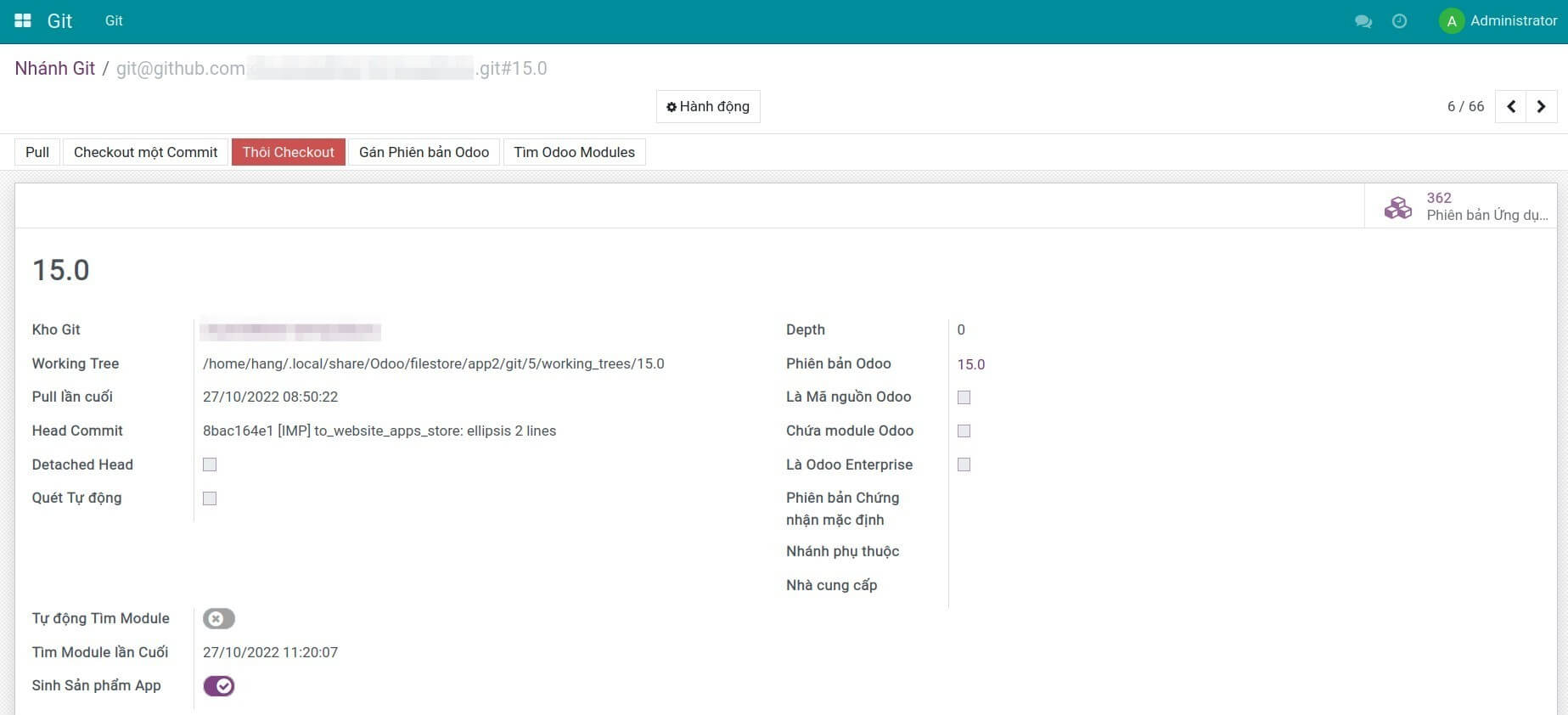Open the Hành động actions dropdown
Viewport: 1568px width, 715px height.
708,107
